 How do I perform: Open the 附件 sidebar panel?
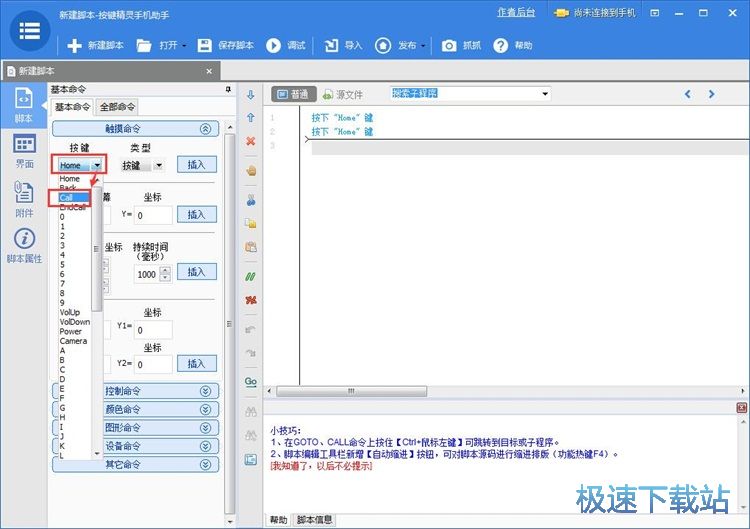pyautogui.click(x=24, y=198)
